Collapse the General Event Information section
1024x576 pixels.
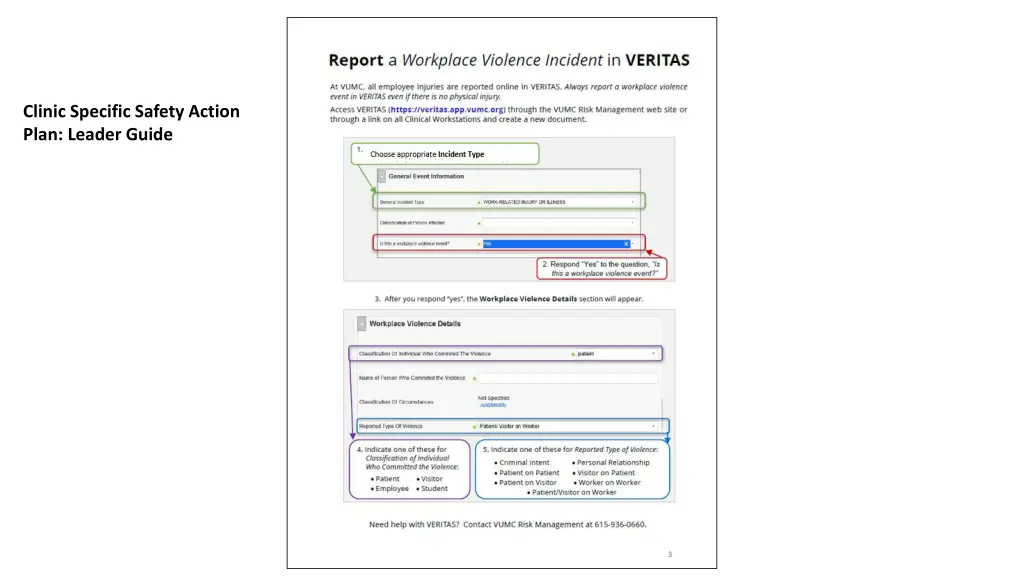click(x=381, y=176)
